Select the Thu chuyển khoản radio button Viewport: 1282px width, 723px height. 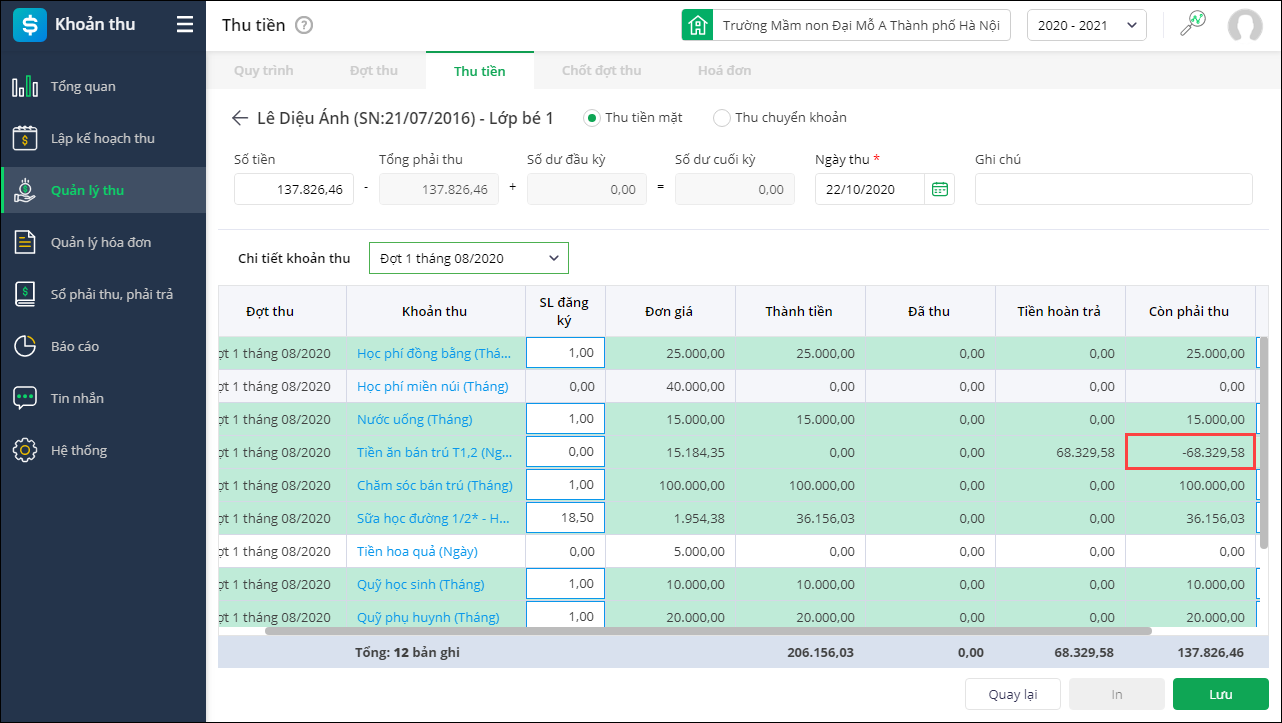[x=721, y=118]
